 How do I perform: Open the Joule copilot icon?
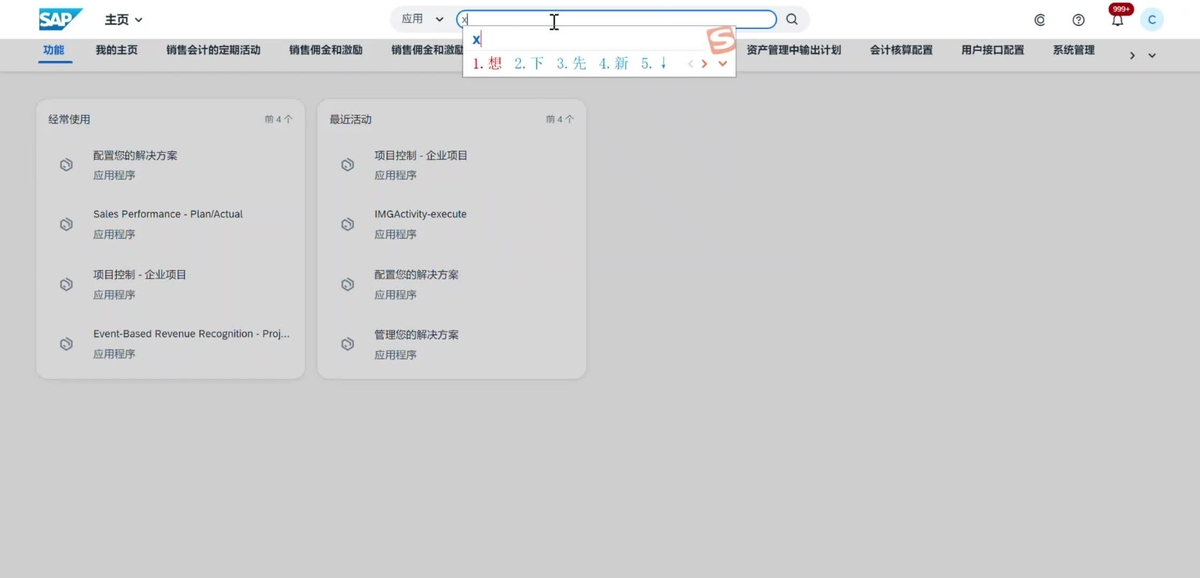pyautogui.click(x=1040, y=20)
